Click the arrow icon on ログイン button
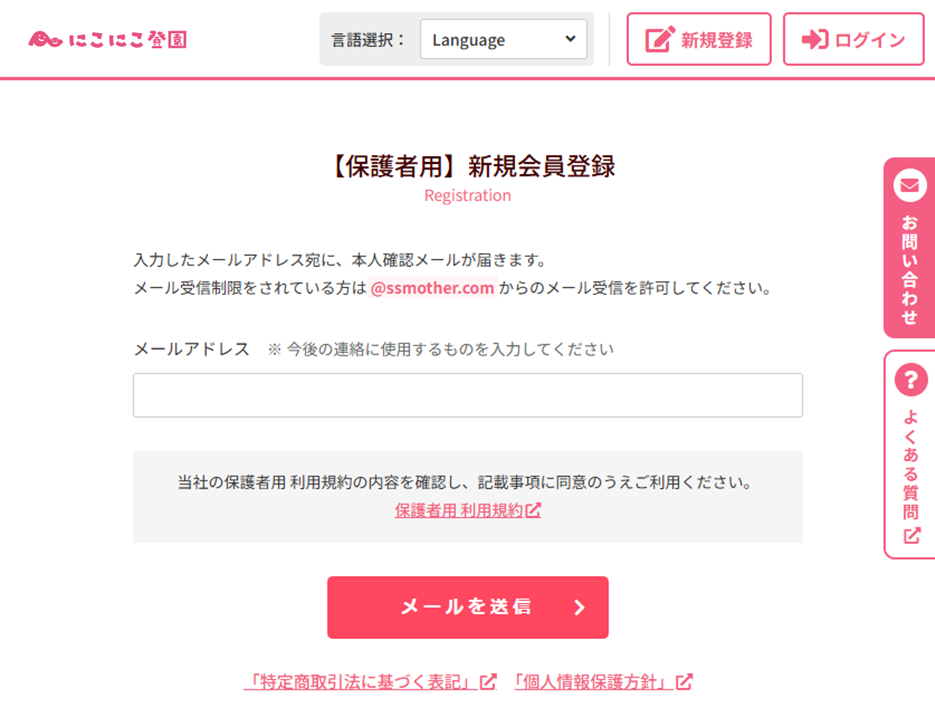Image resolution: width=935 pixels, height=720 pixels. [817, 38]
